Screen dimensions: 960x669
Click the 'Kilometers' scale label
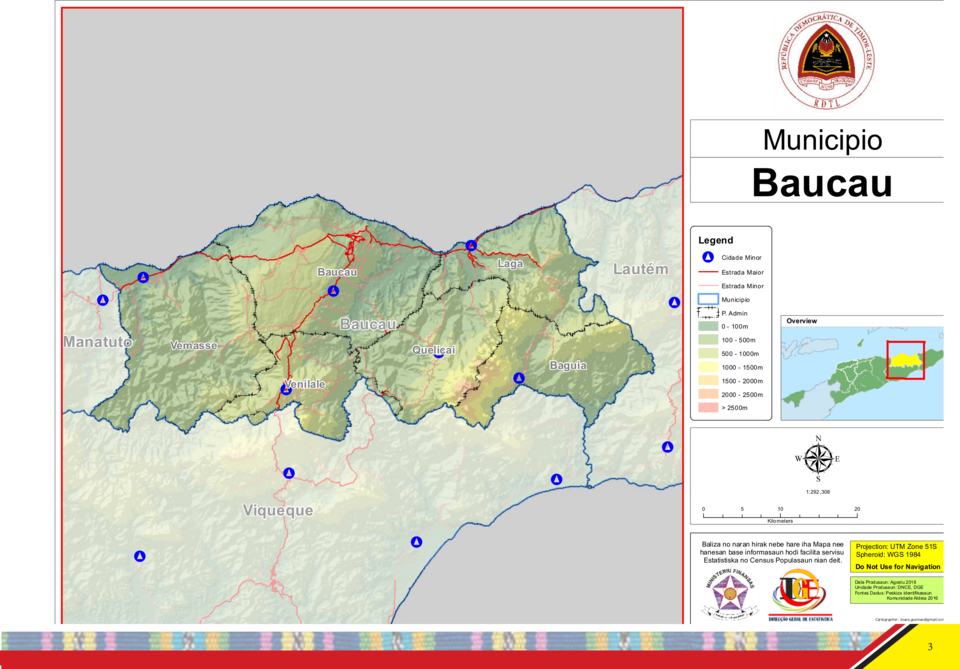(780, 521)
